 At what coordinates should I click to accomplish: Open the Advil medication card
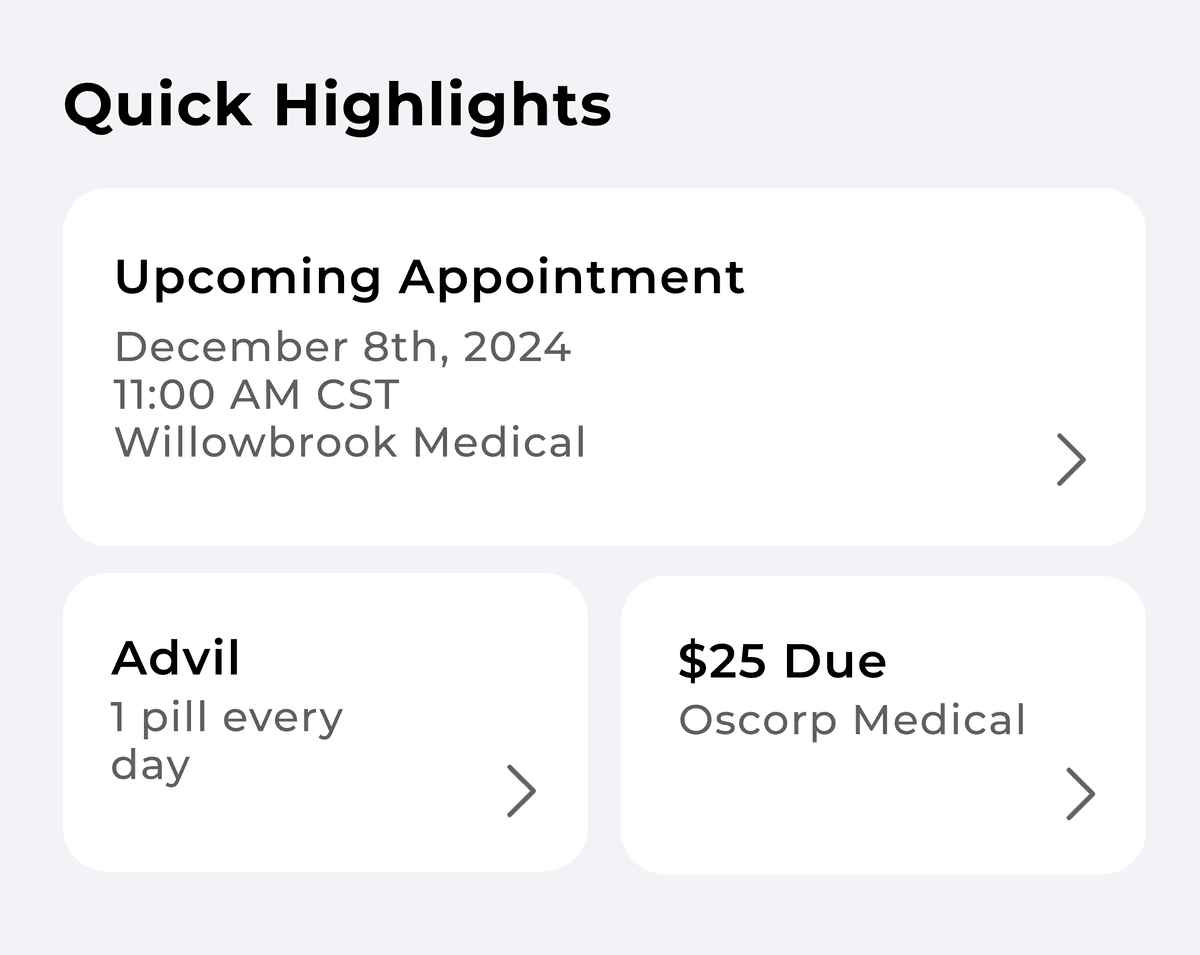coord(325,722)
